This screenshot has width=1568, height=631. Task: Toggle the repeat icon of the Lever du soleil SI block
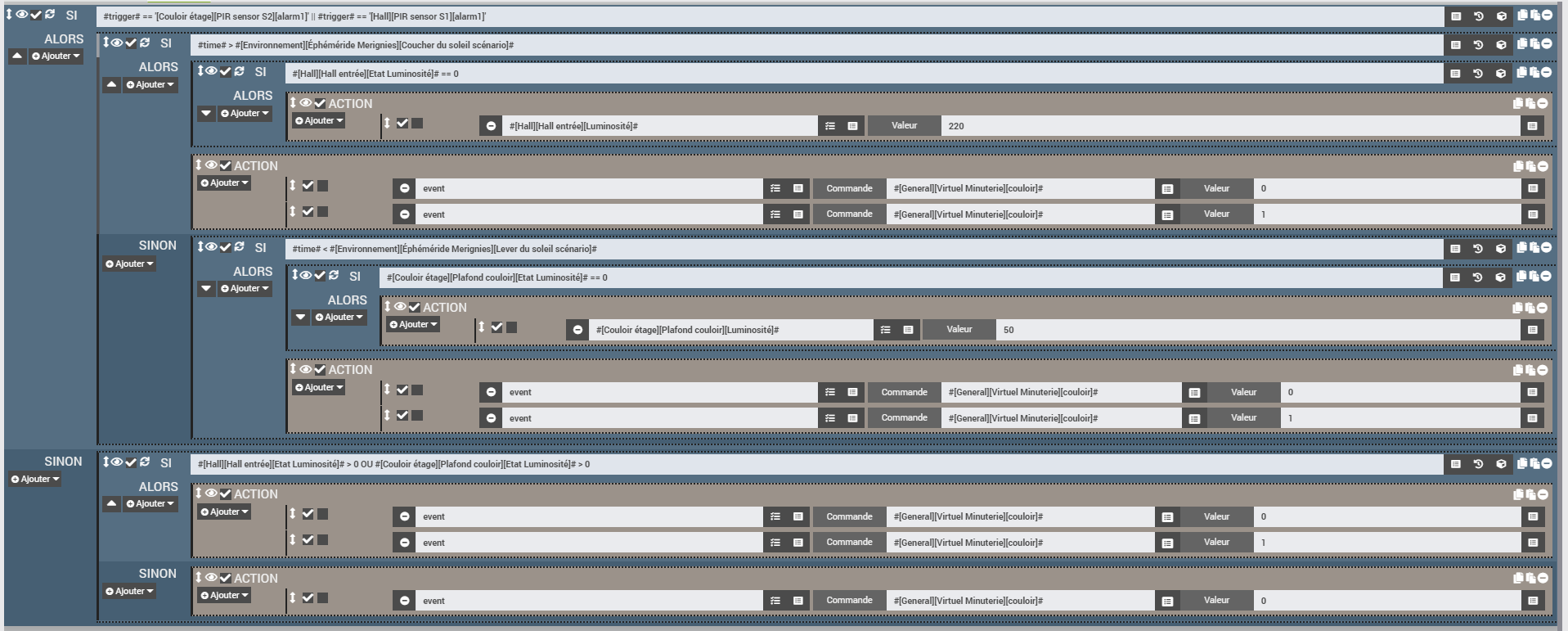click(239, 246)
